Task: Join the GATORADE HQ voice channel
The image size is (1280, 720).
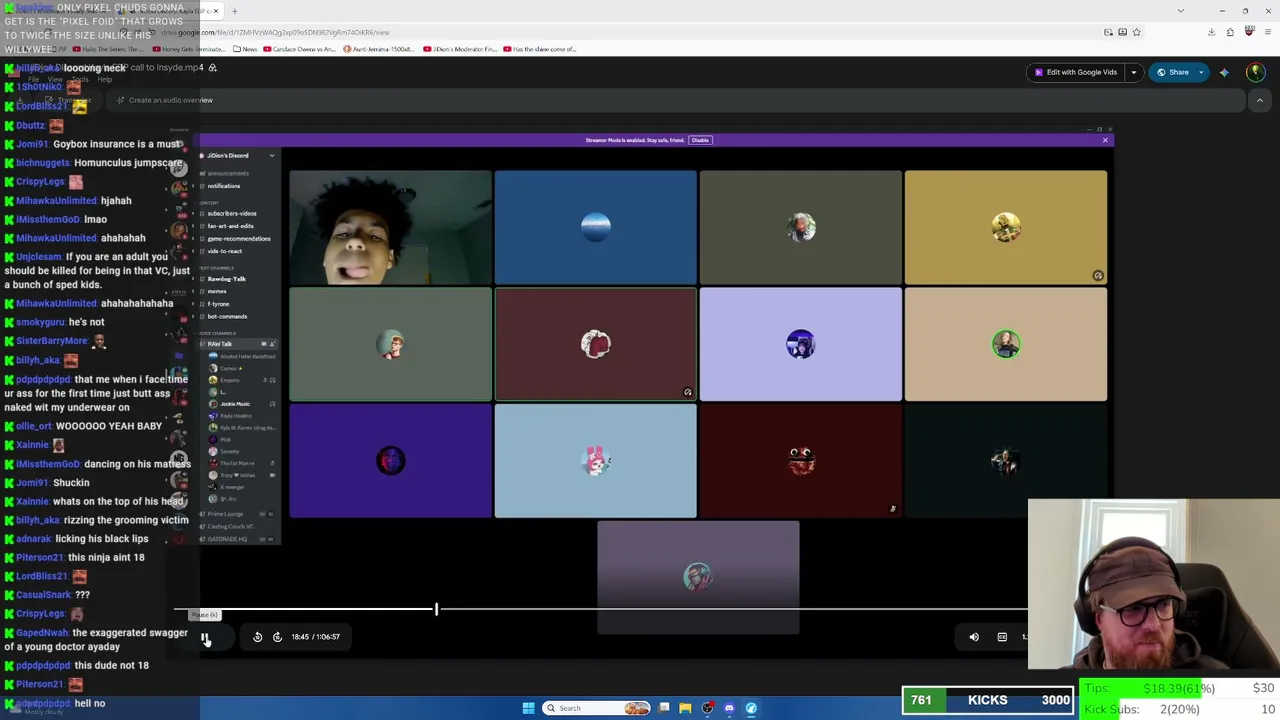Action: (x=227, y=539)
